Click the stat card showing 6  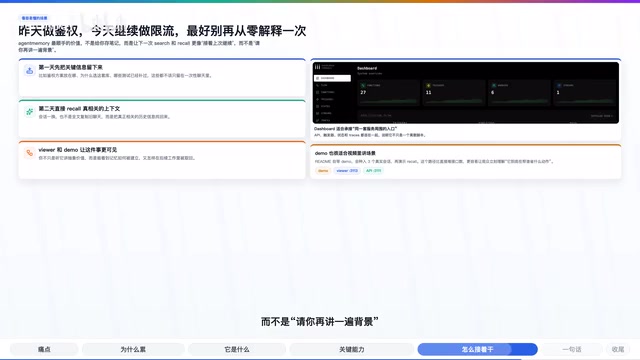pos(519,93)
